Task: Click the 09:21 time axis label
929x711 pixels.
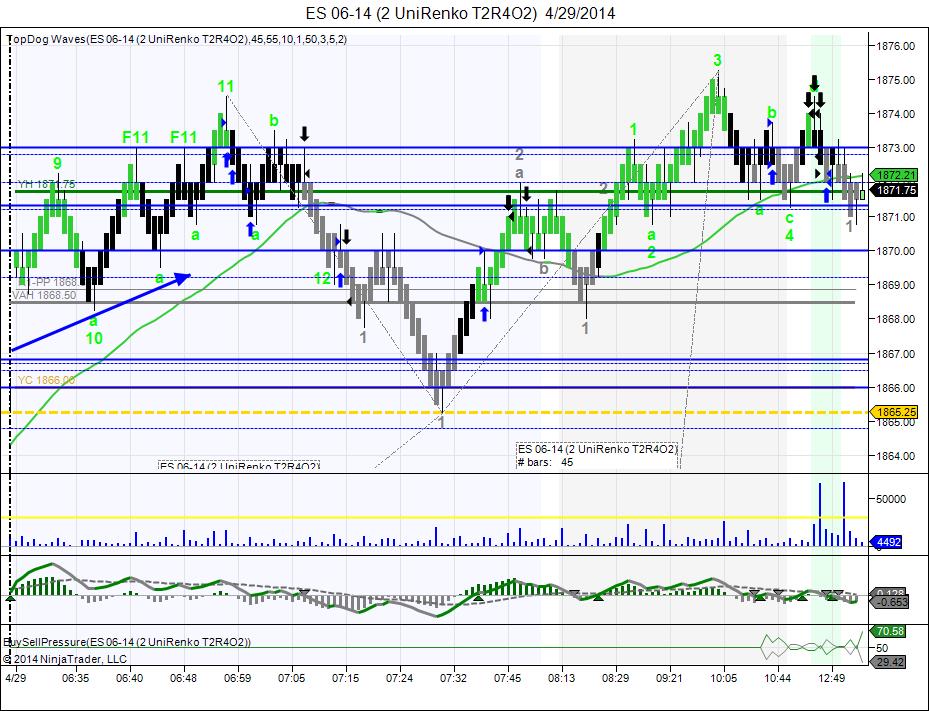Action: tap(669, 678)
